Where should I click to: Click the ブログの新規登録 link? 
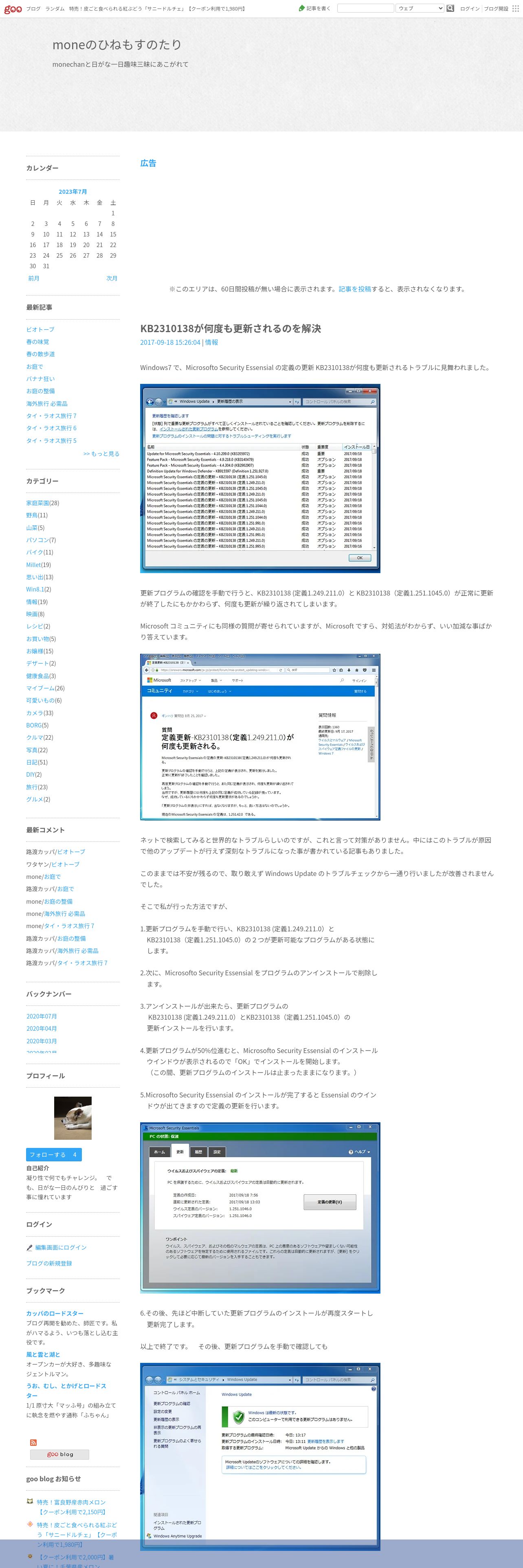pos(49,1263)
